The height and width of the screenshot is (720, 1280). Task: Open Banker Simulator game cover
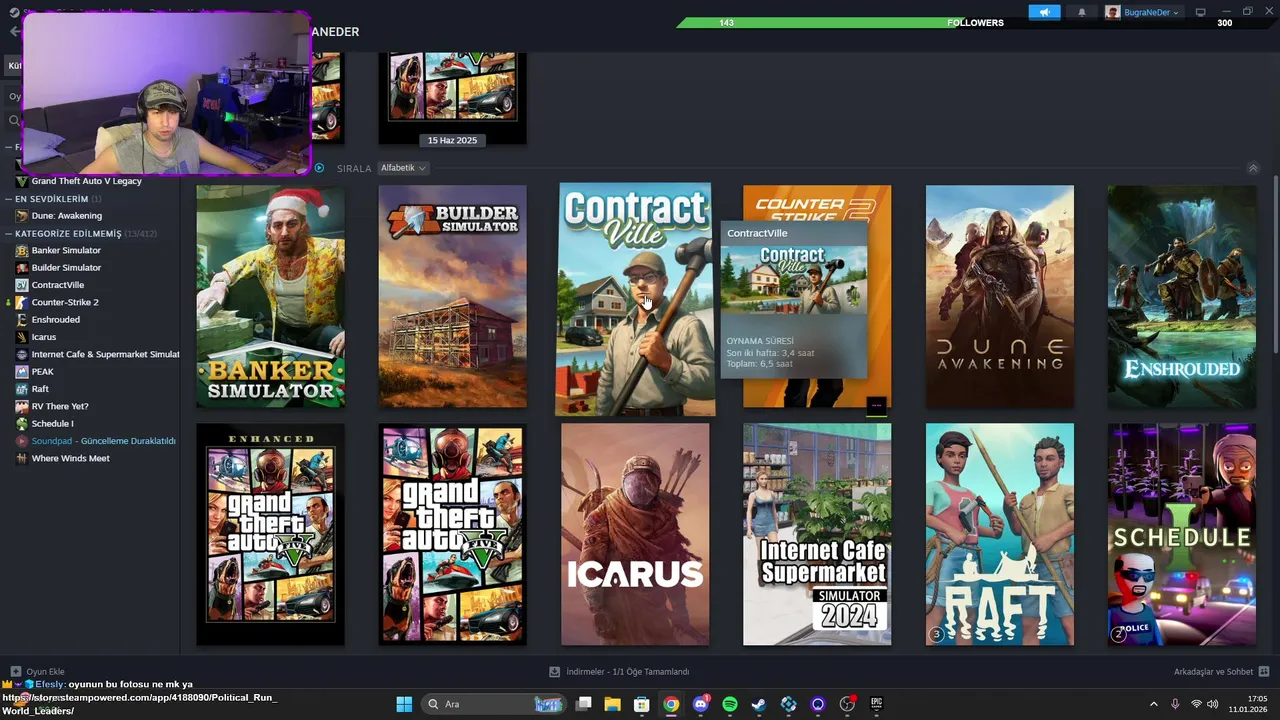coord(270,296)
